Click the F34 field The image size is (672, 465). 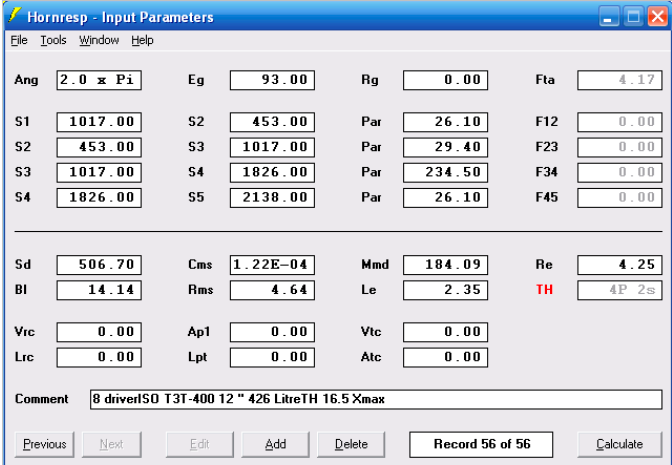(619, 172)
